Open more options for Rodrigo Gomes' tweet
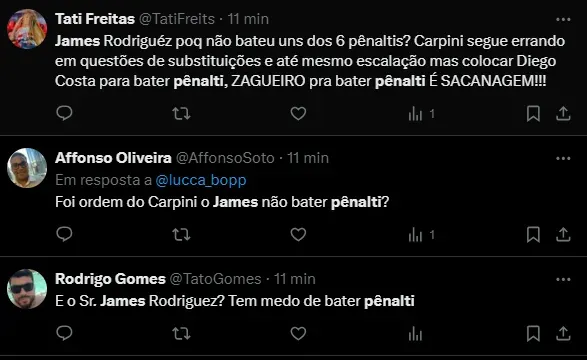The height and width of the screenshot is (360, 587). (563, 280)
